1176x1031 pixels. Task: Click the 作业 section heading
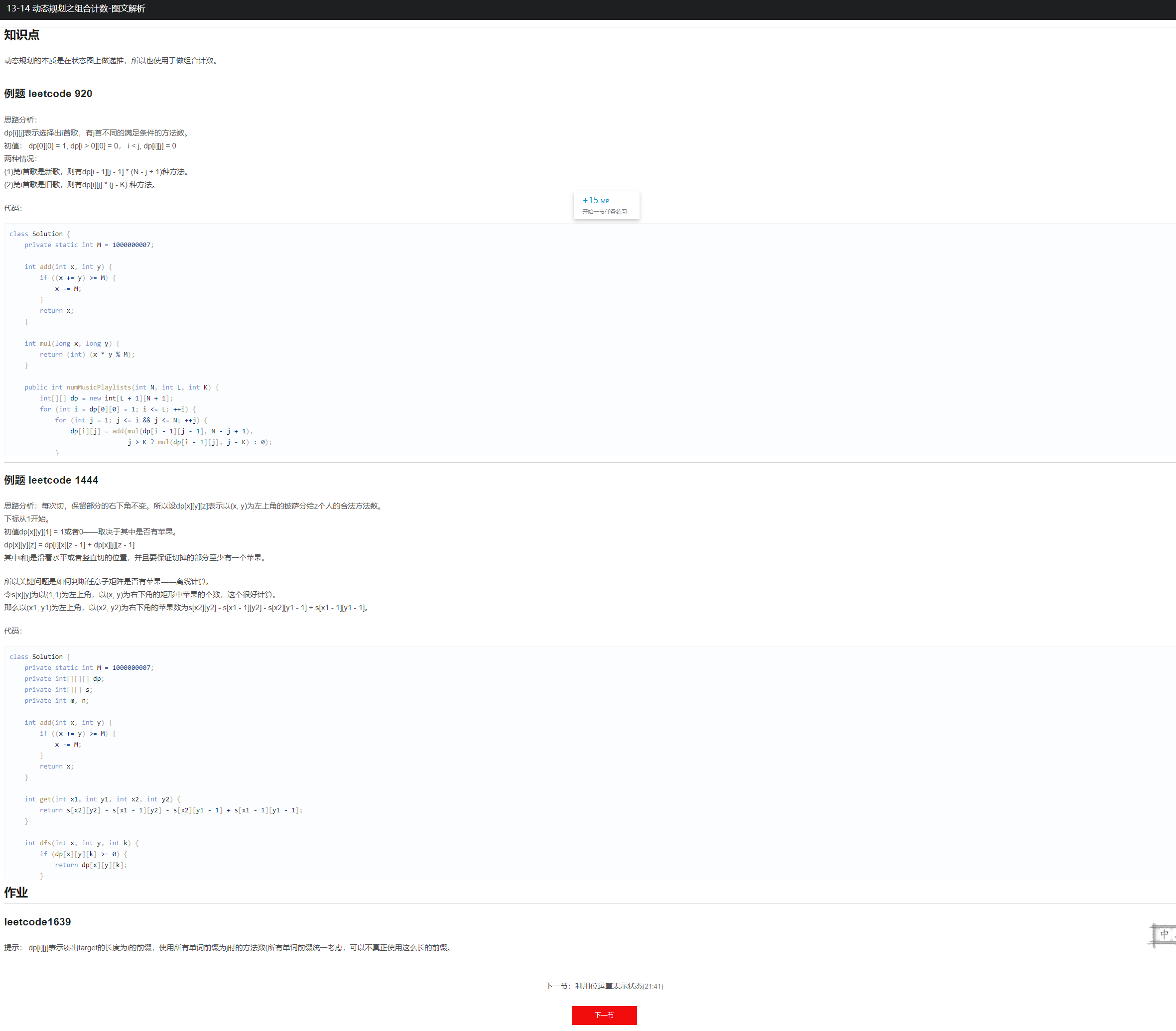[x=16, y=893]
